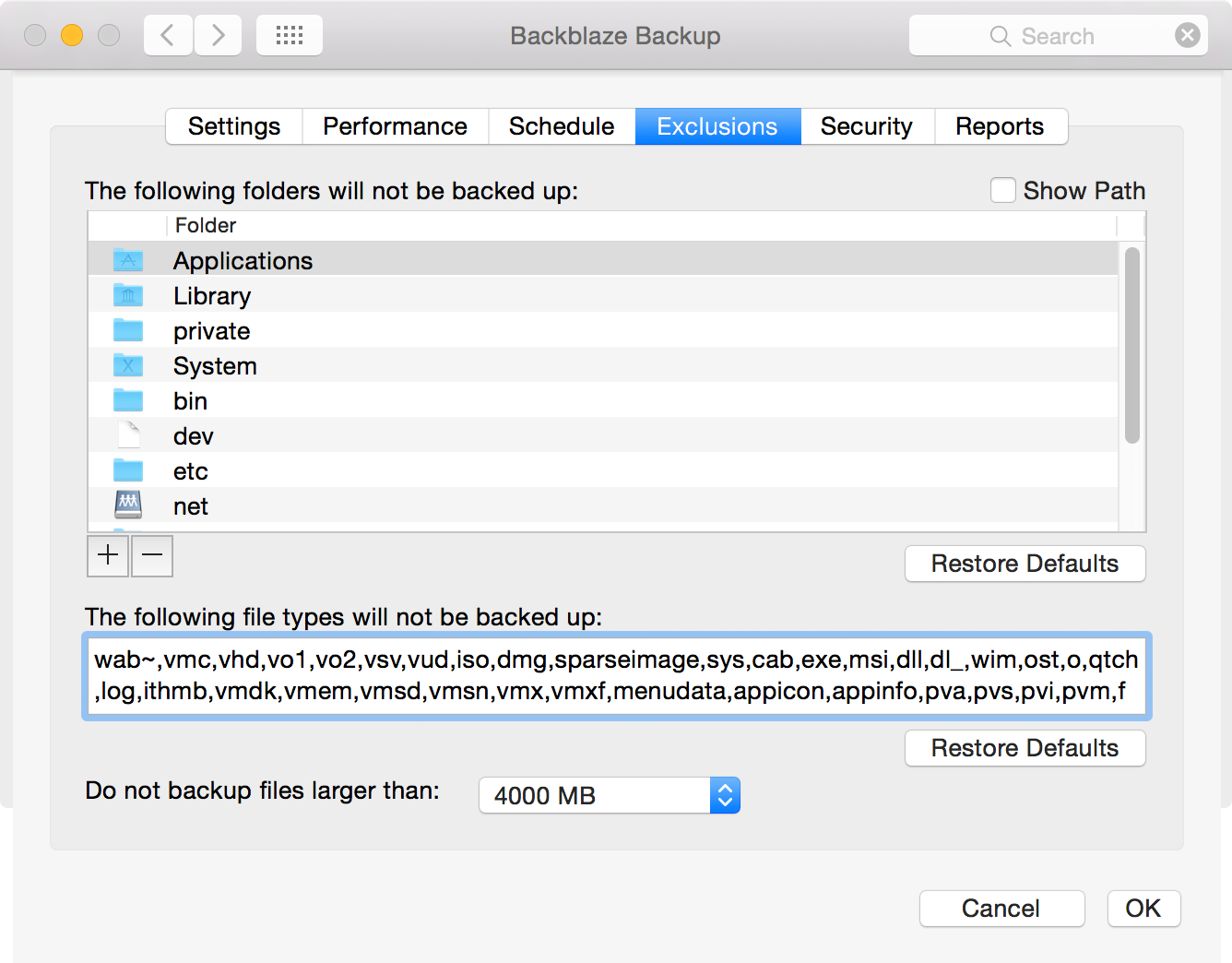Select the net network drive icon
This screenshot has height=963, width=1232.
128,505
